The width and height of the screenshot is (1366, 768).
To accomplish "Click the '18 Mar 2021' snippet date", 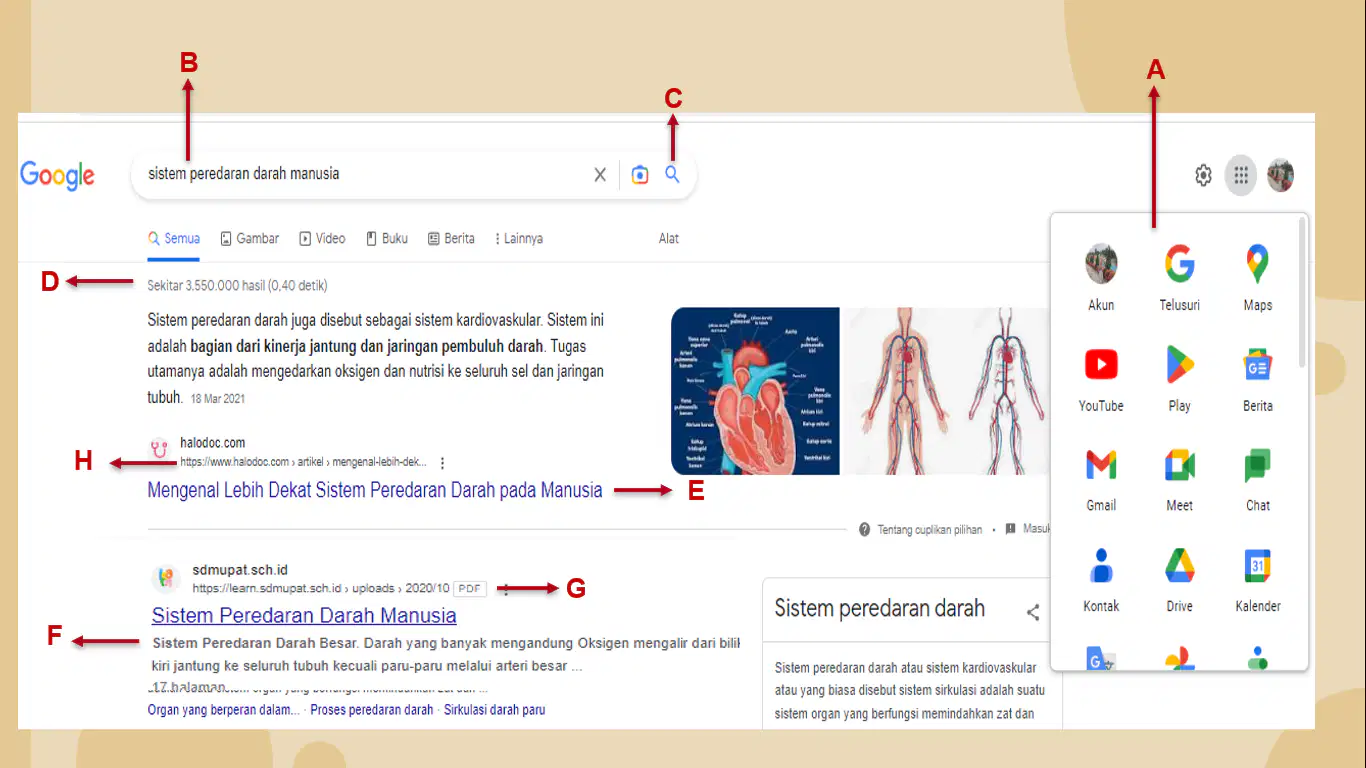I will pos(217,399).
